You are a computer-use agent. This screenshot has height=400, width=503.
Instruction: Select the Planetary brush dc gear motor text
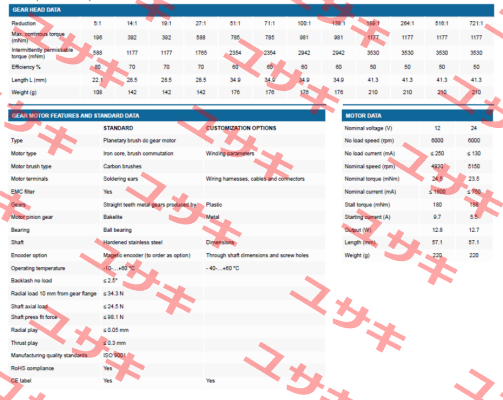click(x=139, y=141)
